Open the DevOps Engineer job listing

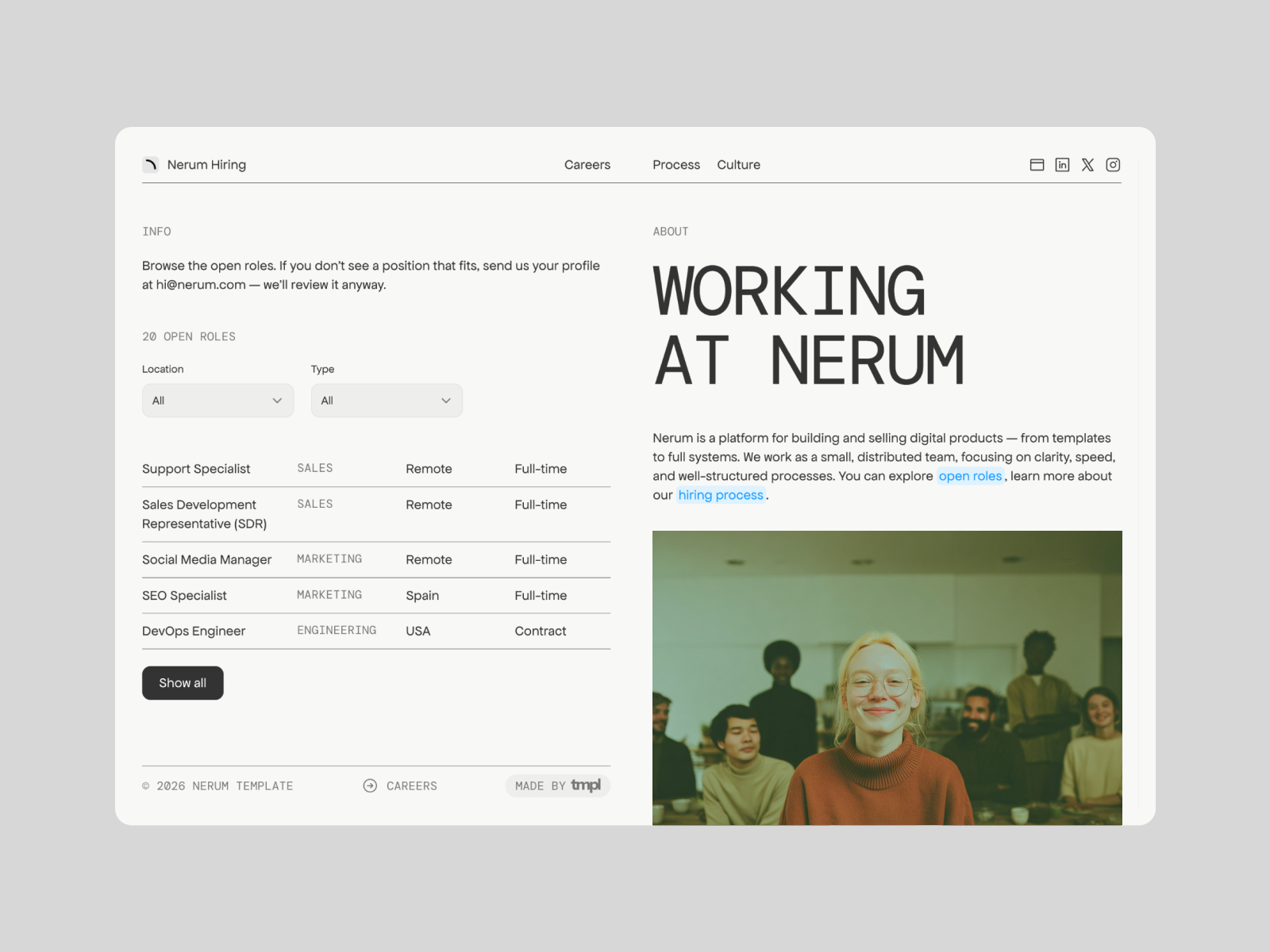click(x=193, y=631)
